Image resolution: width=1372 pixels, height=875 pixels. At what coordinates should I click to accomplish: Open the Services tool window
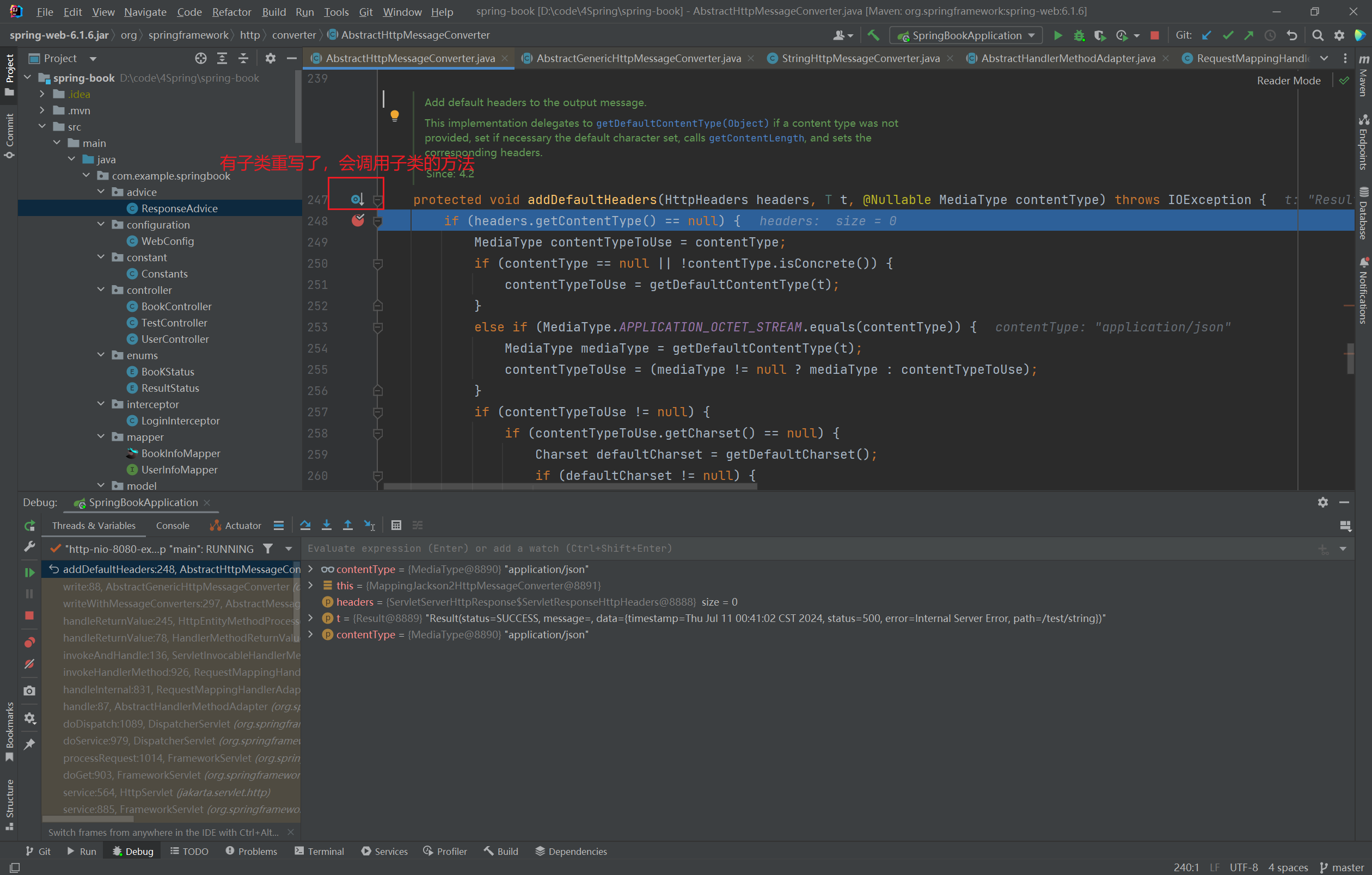tap(384, 851)
